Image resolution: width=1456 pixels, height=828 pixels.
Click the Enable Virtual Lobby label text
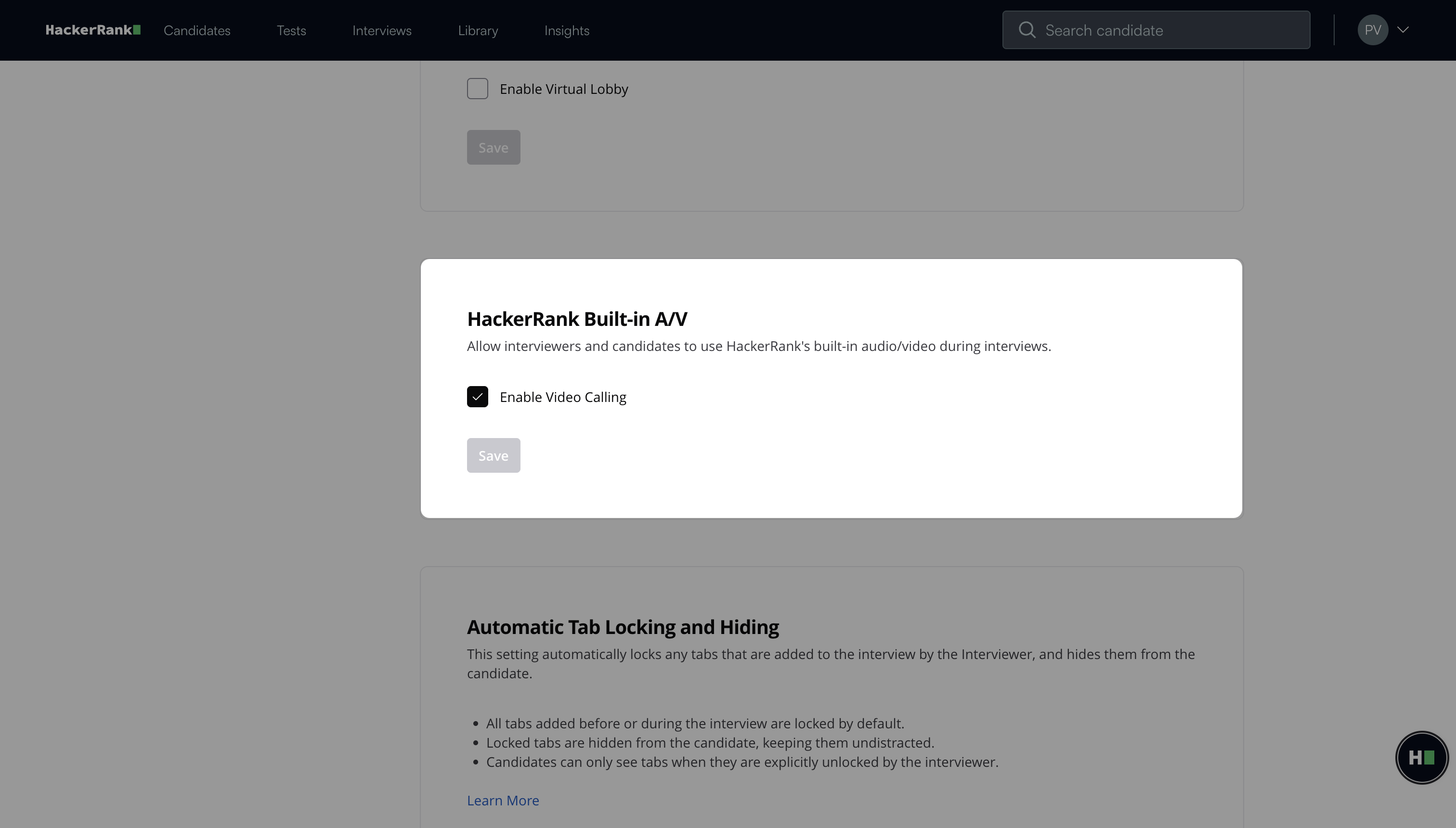[x=564, y=89]
